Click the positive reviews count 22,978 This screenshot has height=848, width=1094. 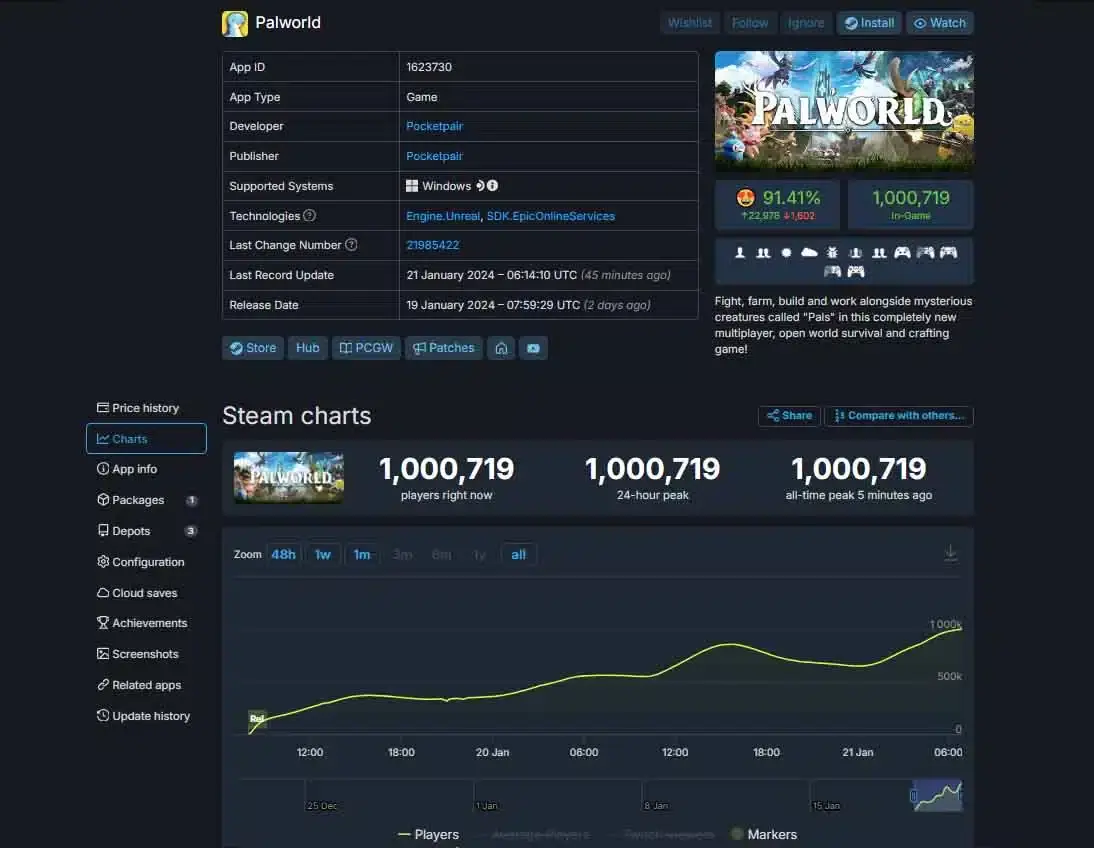760,216
